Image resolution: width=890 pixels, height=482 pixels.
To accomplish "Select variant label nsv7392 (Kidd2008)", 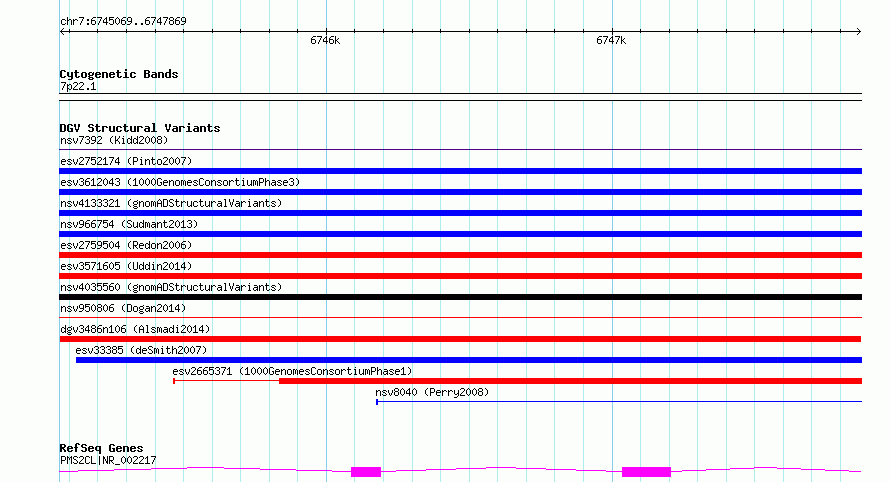I will 114,140.
